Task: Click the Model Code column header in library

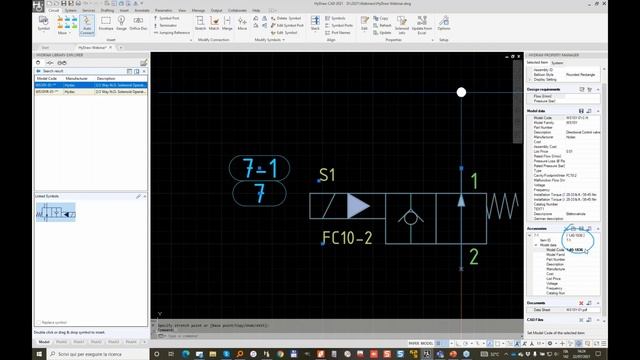Action: 47,78
